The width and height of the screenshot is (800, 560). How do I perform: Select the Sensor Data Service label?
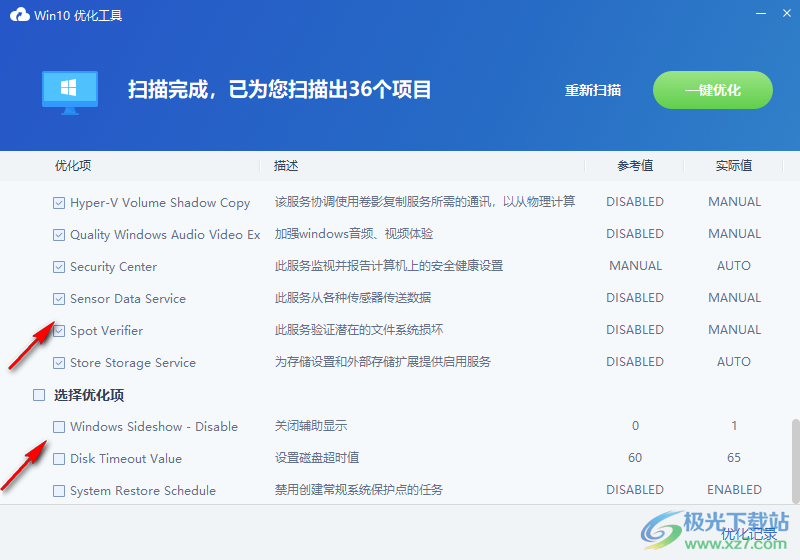click(x=128, y=299)
